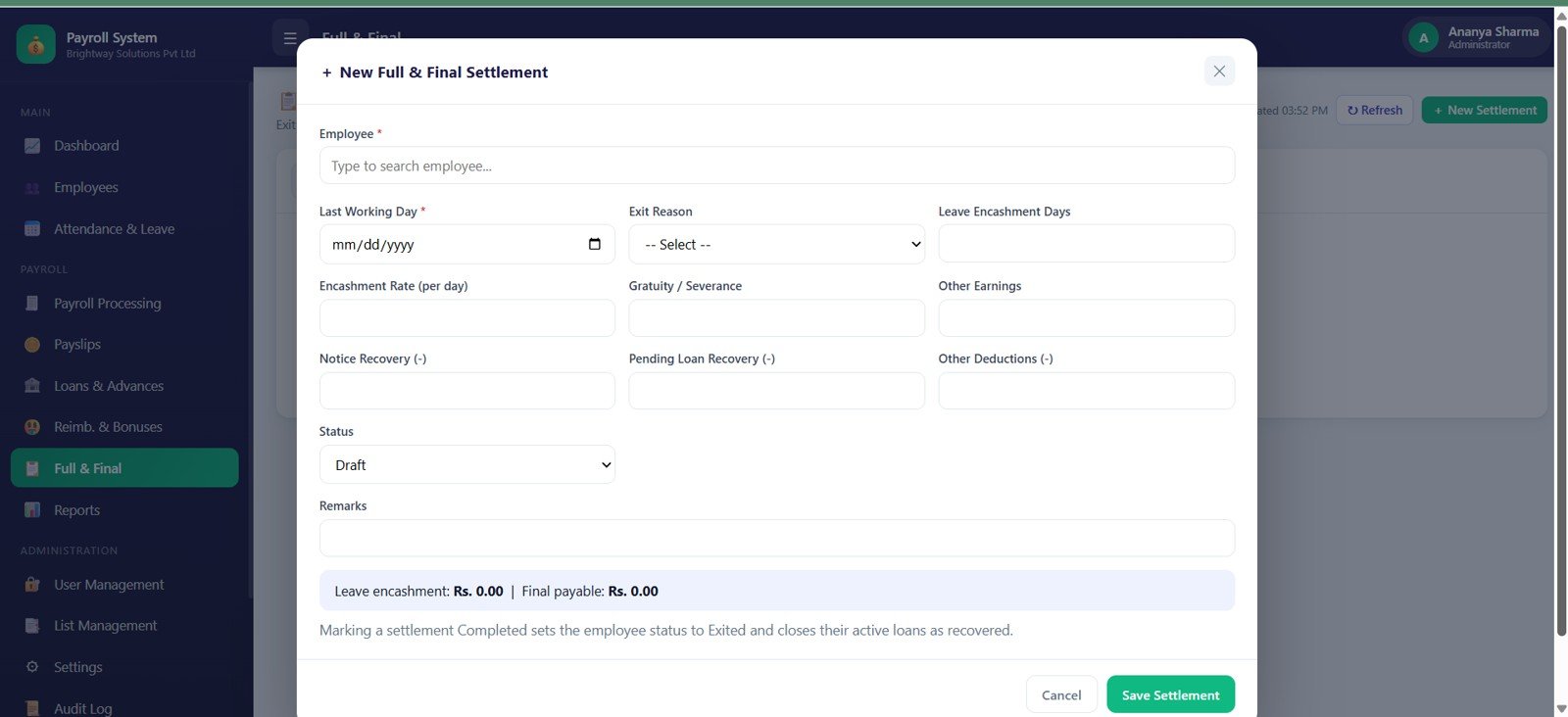The image size is (1568, 717).
Task: Click the Leave encashment Rs. 0.00 value
Action: [x=478, y=592]
